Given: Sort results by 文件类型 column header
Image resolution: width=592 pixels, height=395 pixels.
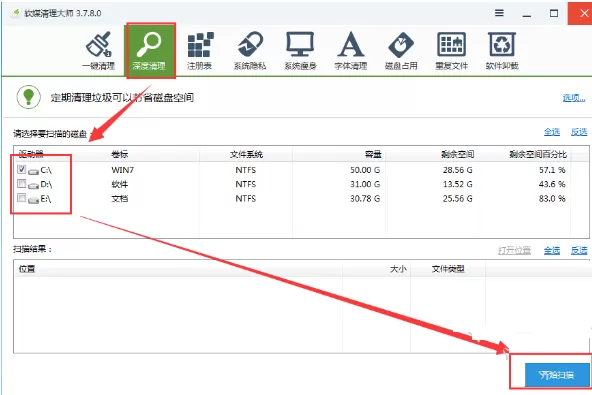Looking at the screenshot, I should tap(448, 269).
